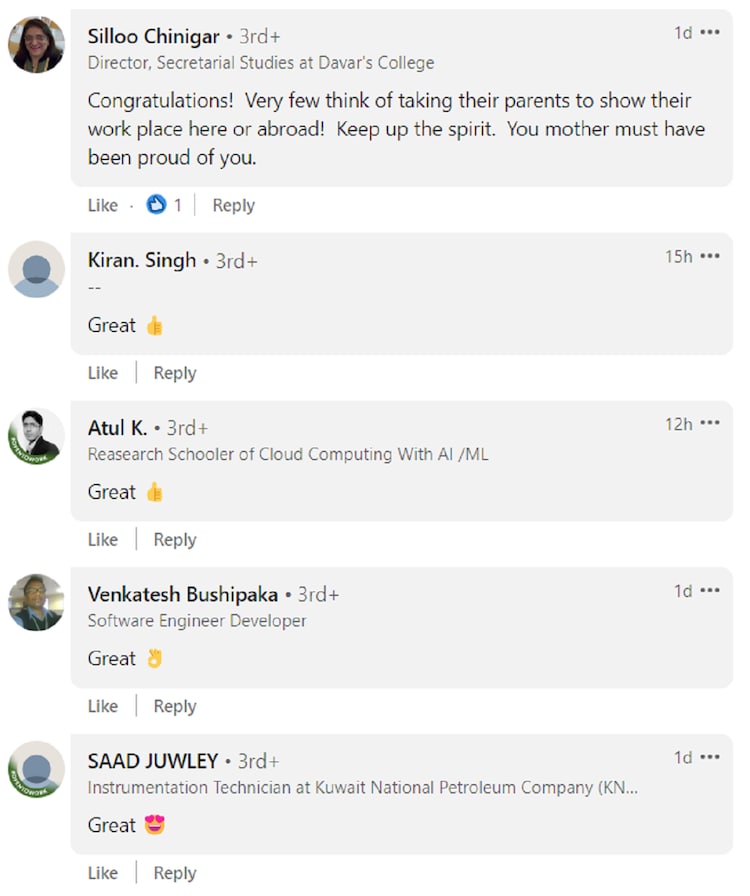Like Kiran Singh's comment
This screenshot has height=896, width=750.
pos(102,373)
